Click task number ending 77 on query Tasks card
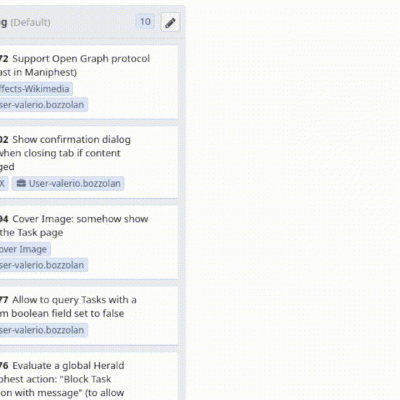The image size is (400, 400). (4, 300)
